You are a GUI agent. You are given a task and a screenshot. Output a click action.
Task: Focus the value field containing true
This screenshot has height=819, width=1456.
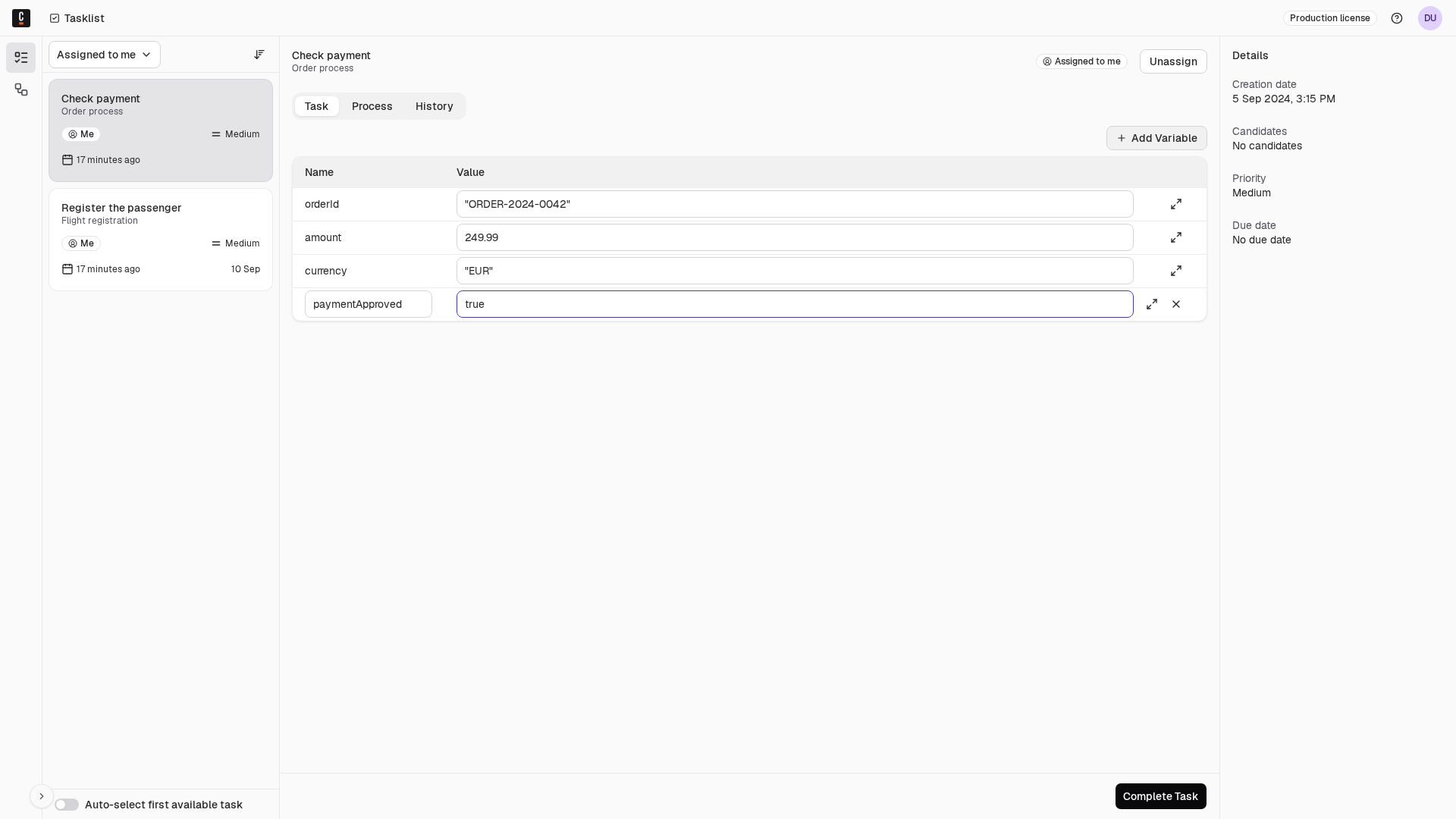point(795,304)
